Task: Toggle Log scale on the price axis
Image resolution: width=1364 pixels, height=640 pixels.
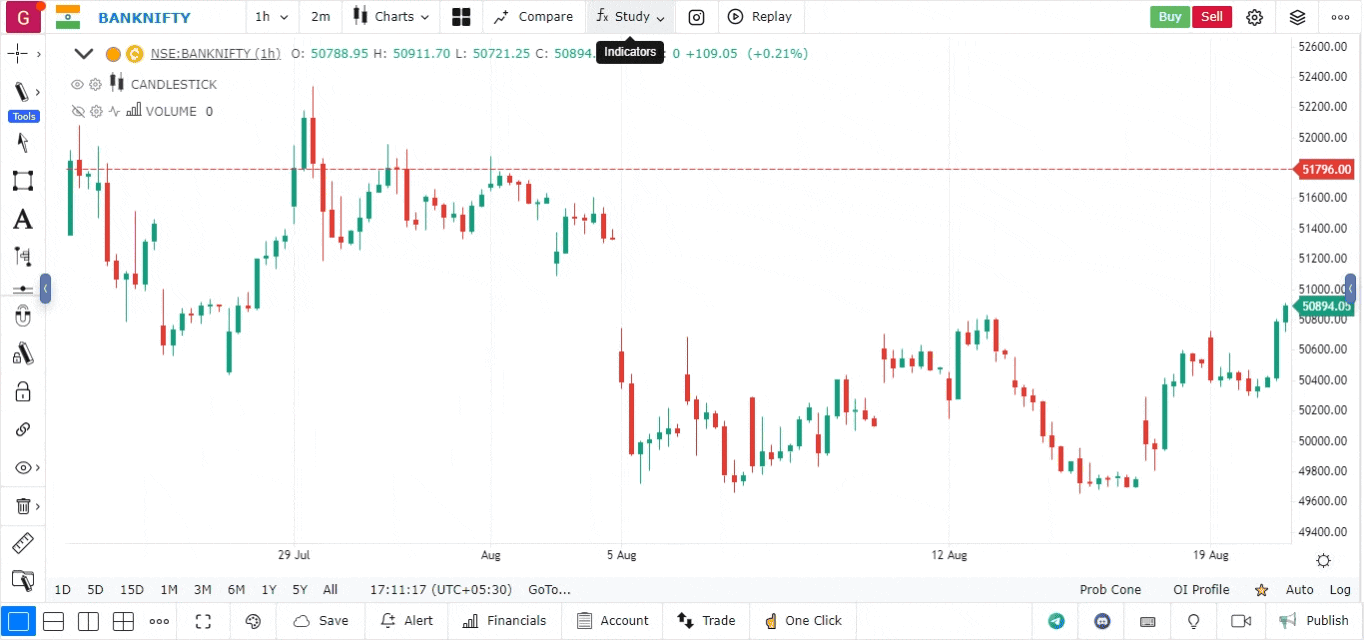Action: [1340, 590]
